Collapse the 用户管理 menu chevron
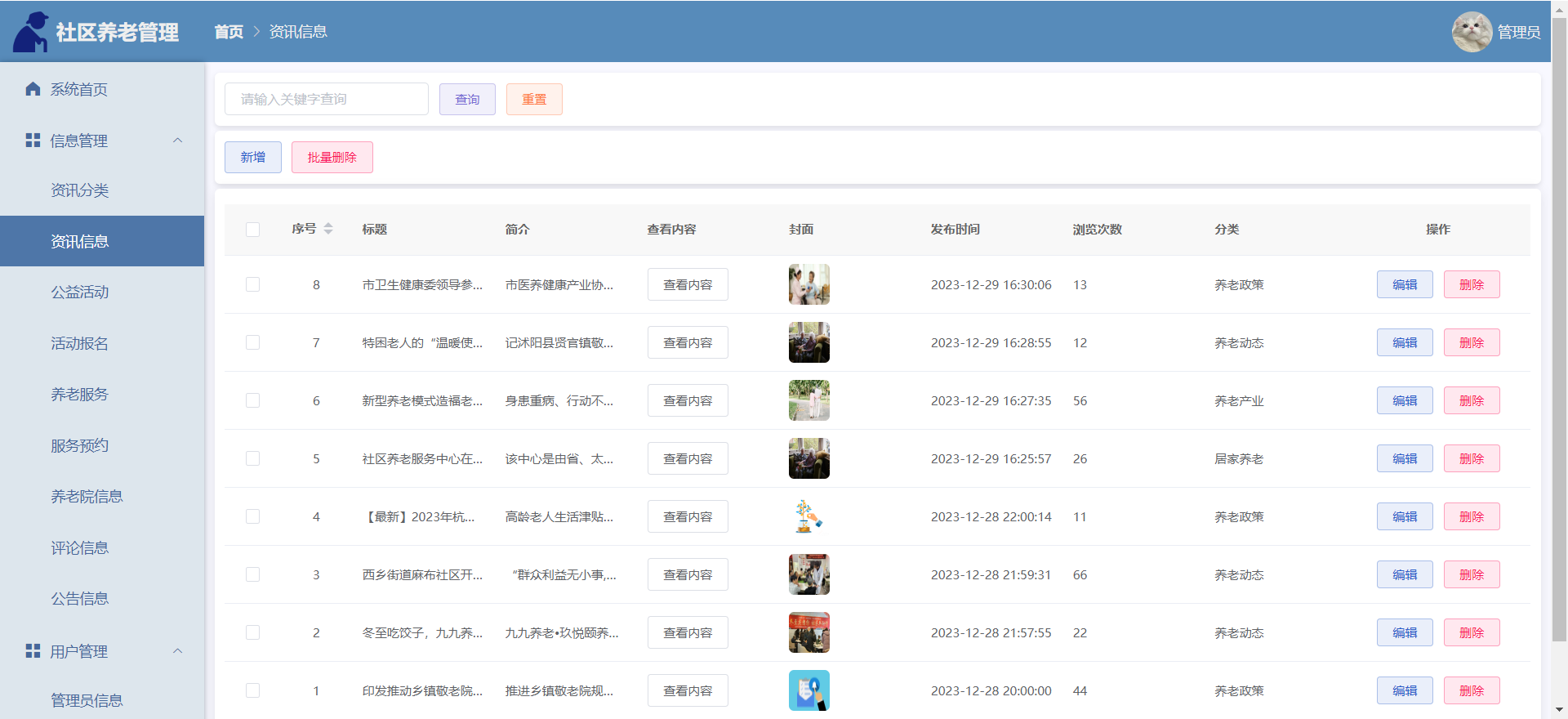The image size is (1568, 719). tap(178, 651)
